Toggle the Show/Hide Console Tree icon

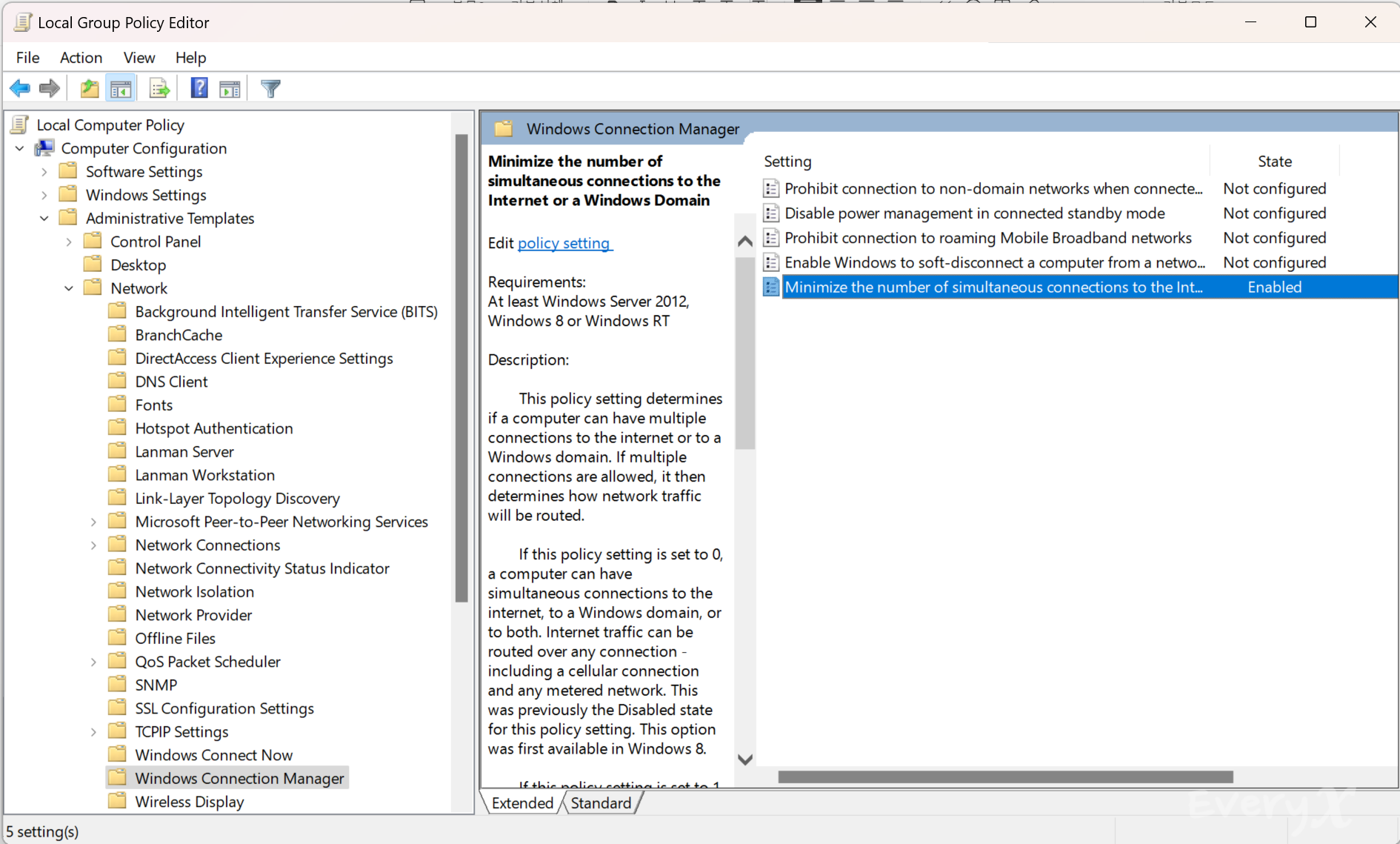point(121,89)
